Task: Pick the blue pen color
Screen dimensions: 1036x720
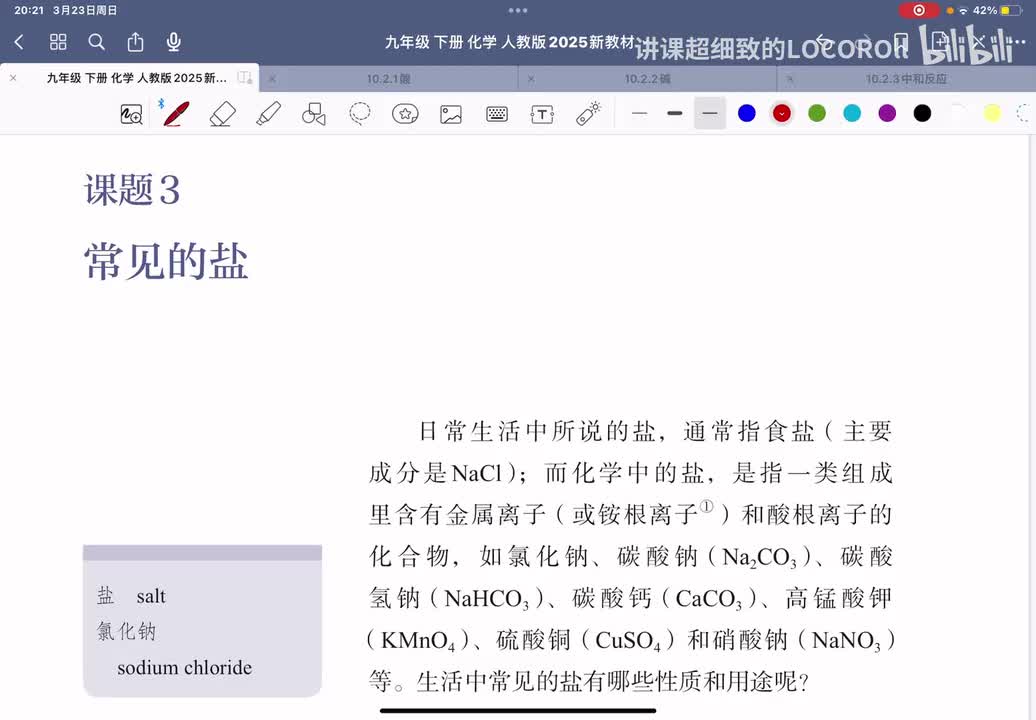Action: [747, 114]
